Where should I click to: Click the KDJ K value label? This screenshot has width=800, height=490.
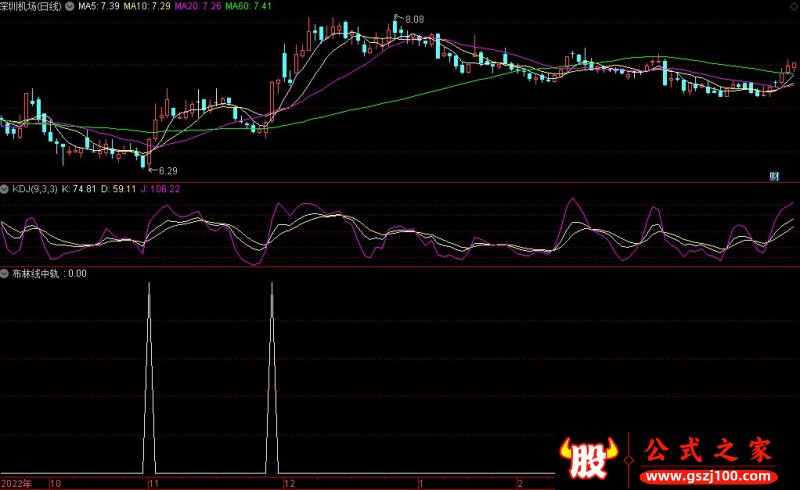pyautogui.click(x=79, y=189)
